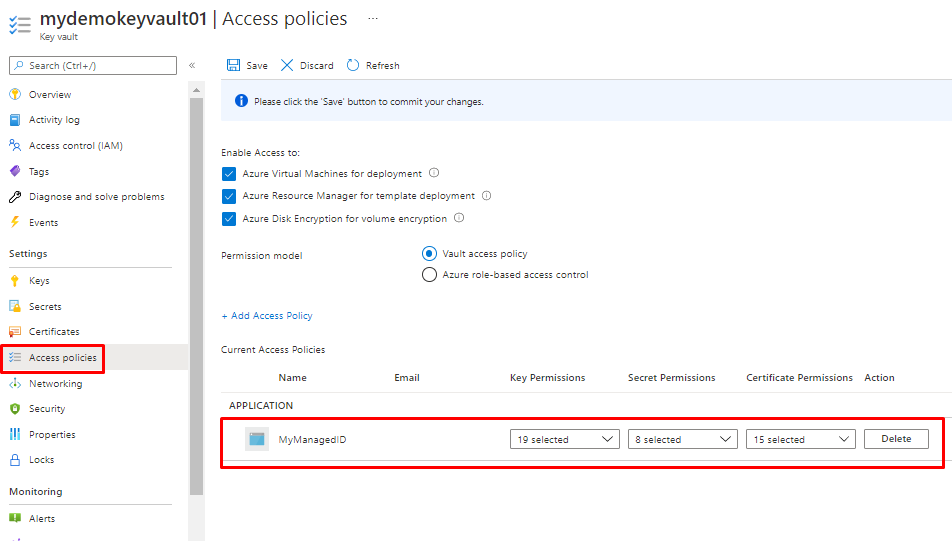
Task: Open Key Permissions dropdown showing 19 selected
Action: pos(564,439)
